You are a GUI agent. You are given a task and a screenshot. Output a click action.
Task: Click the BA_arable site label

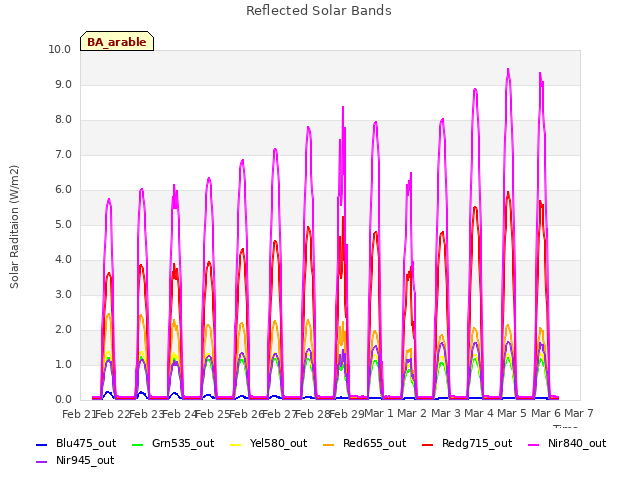(117, 42)
